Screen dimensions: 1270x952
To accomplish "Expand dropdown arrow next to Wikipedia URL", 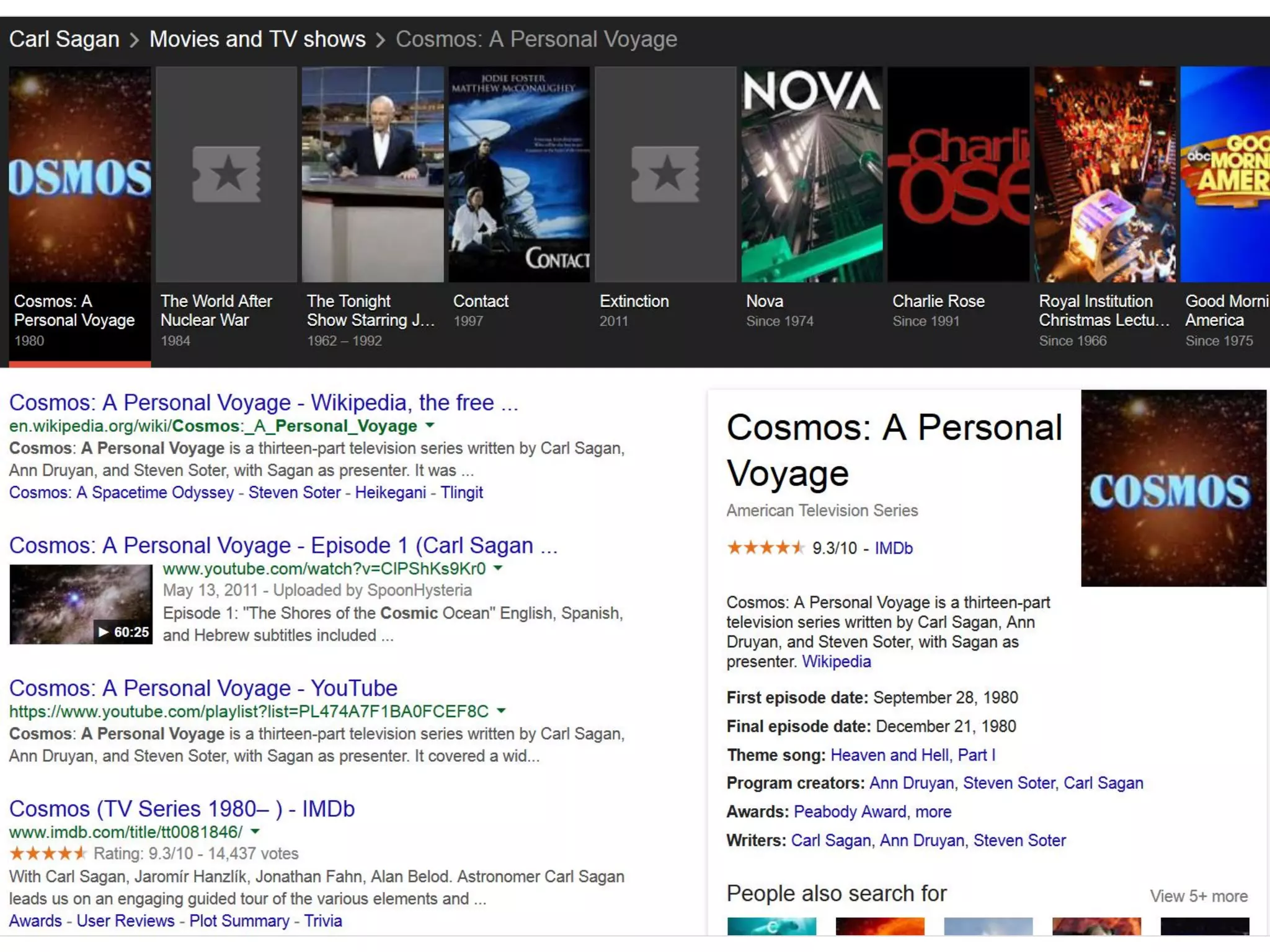I will click(x=430, y=426).
